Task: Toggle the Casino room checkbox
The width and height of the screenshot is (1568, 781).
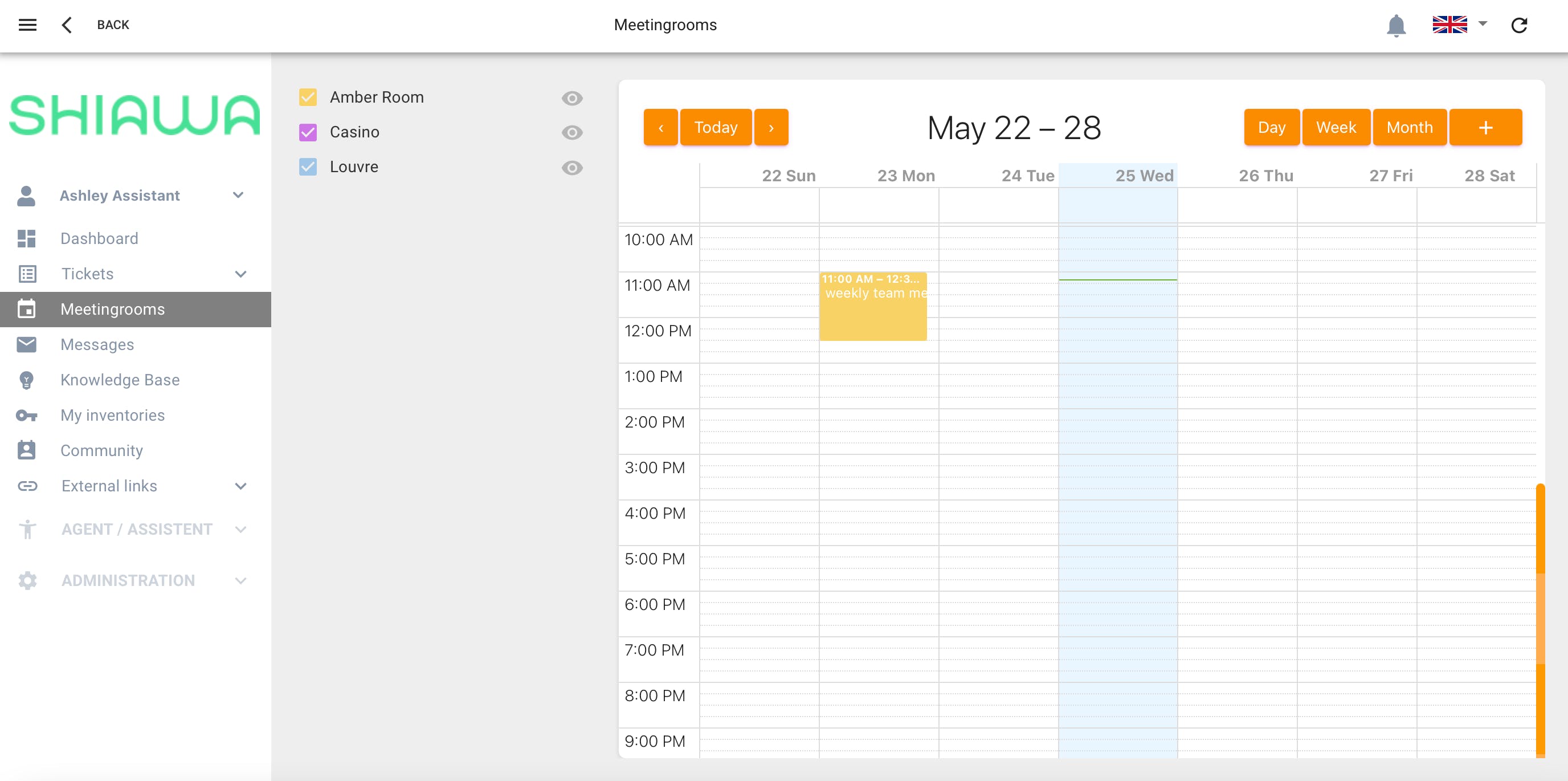Action: pos(308,132)
